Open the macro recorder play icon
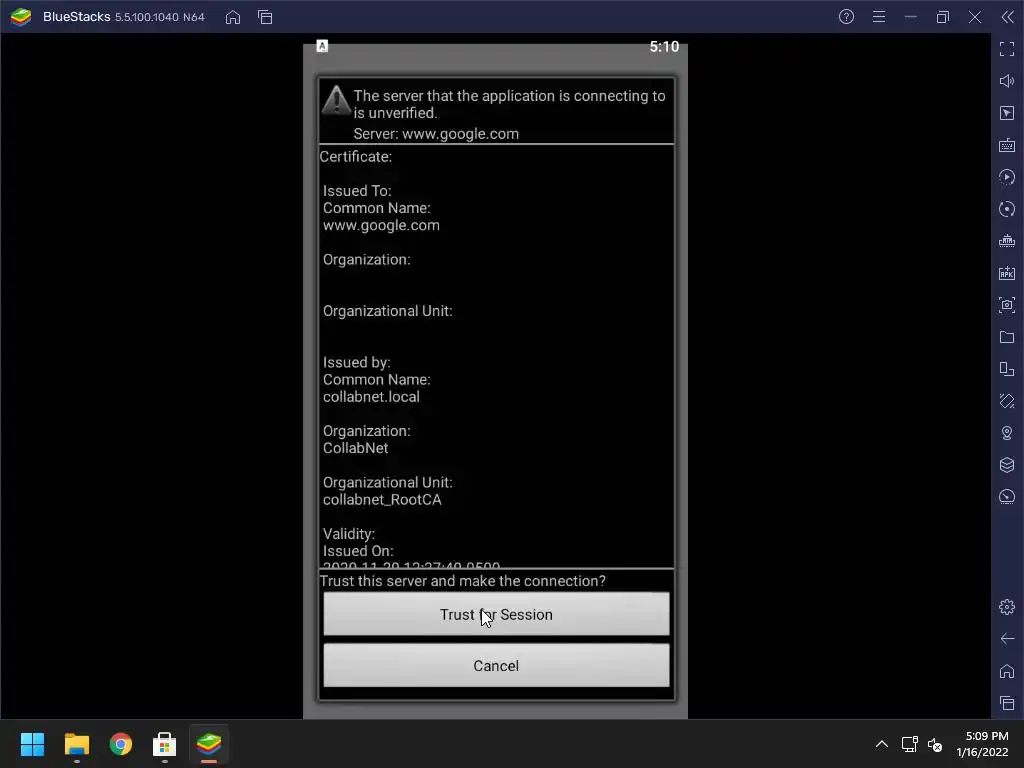This screenshot has height=768, width=1024. point(1007,177)
